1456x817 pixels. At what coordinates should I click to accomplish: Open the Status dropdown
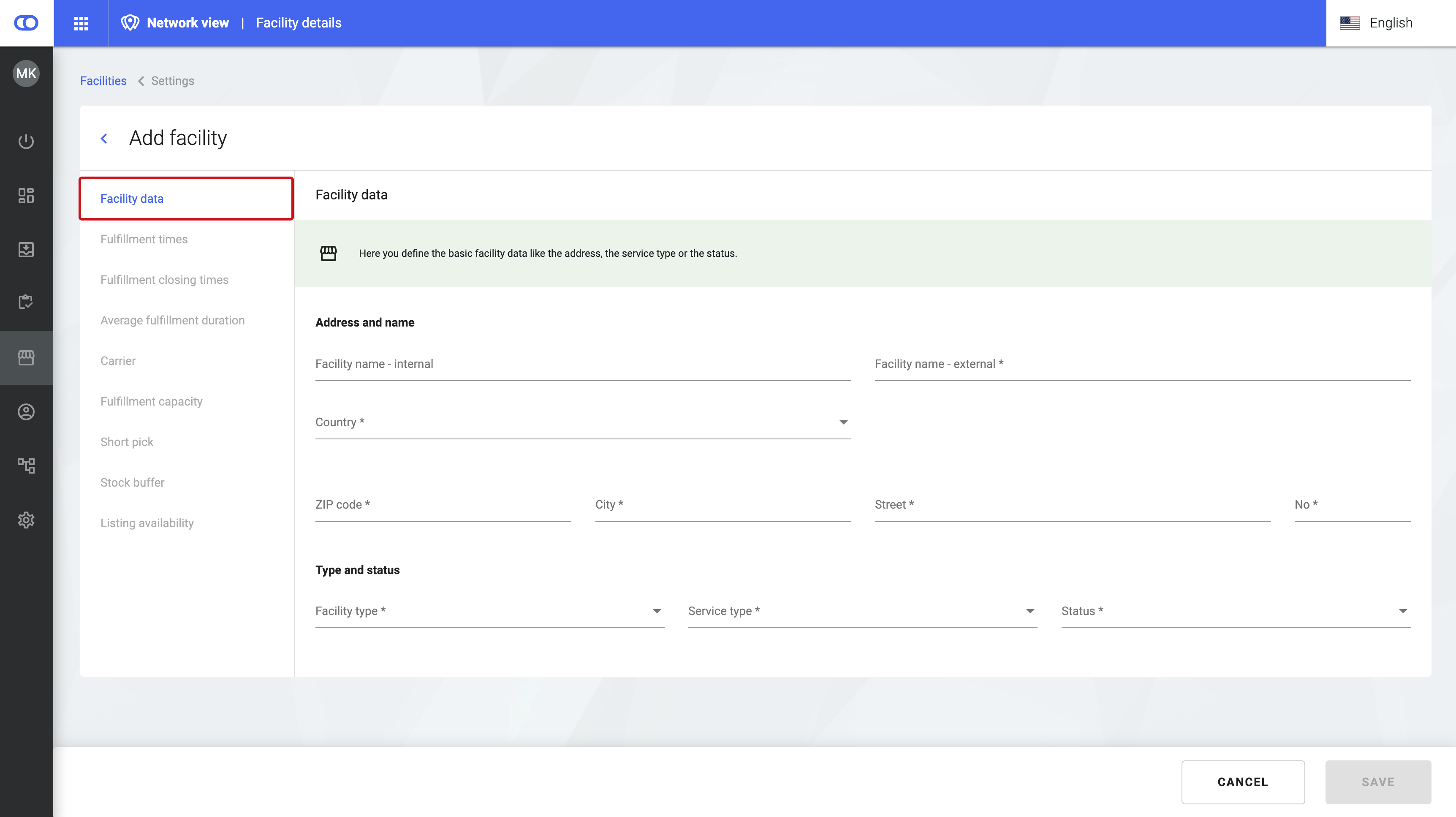(1235, 611)
